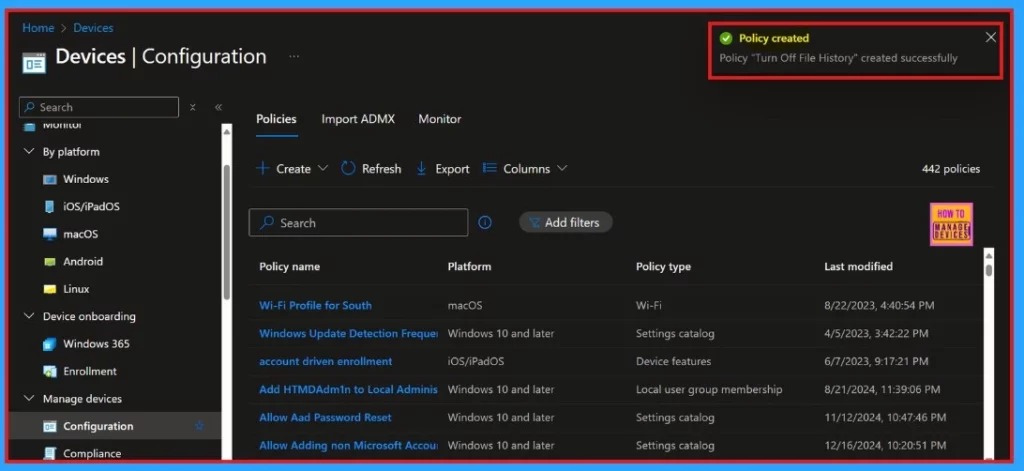Viewport: 1024px width, 471px height.
Task: Click 'Local user group membership' type cell
Action: (709, 389)
